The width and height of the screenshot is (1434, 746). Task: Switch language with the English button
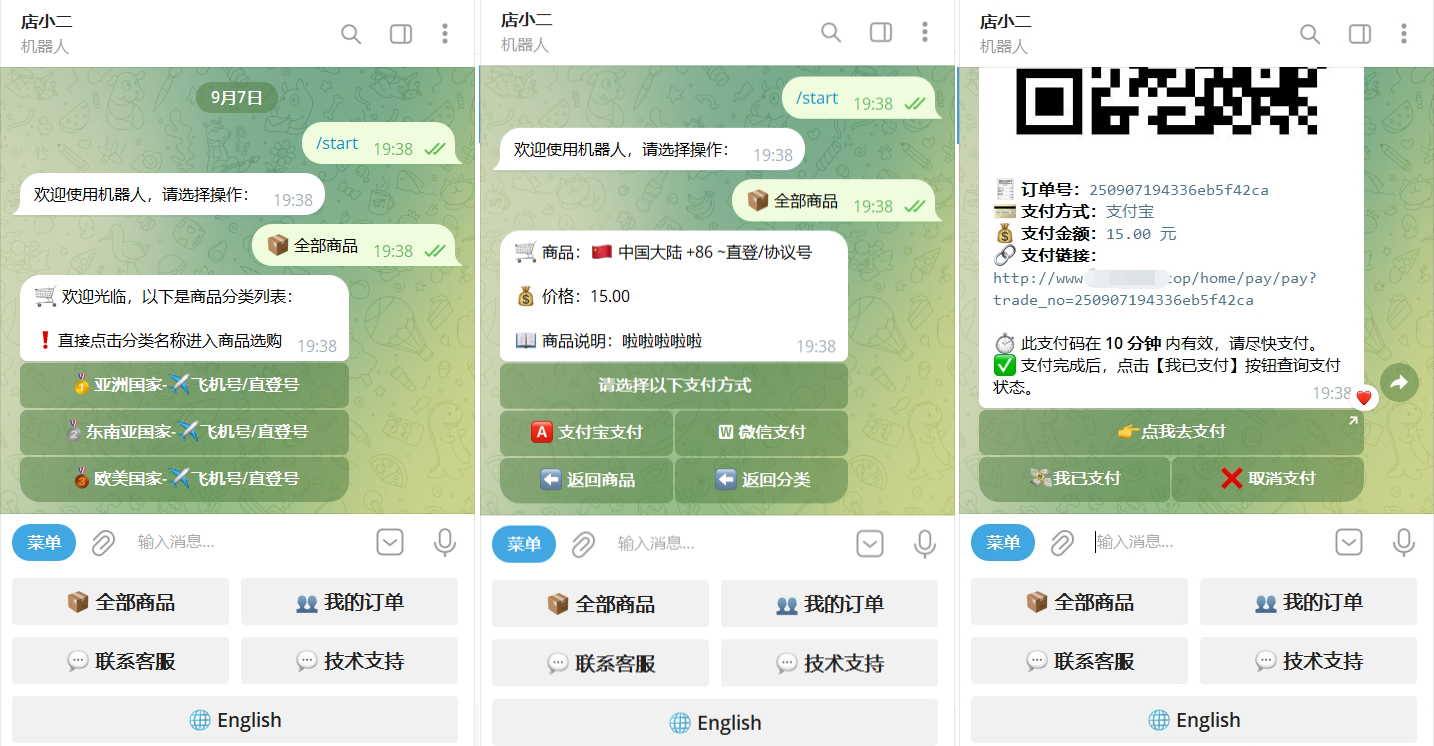(235, 719)
